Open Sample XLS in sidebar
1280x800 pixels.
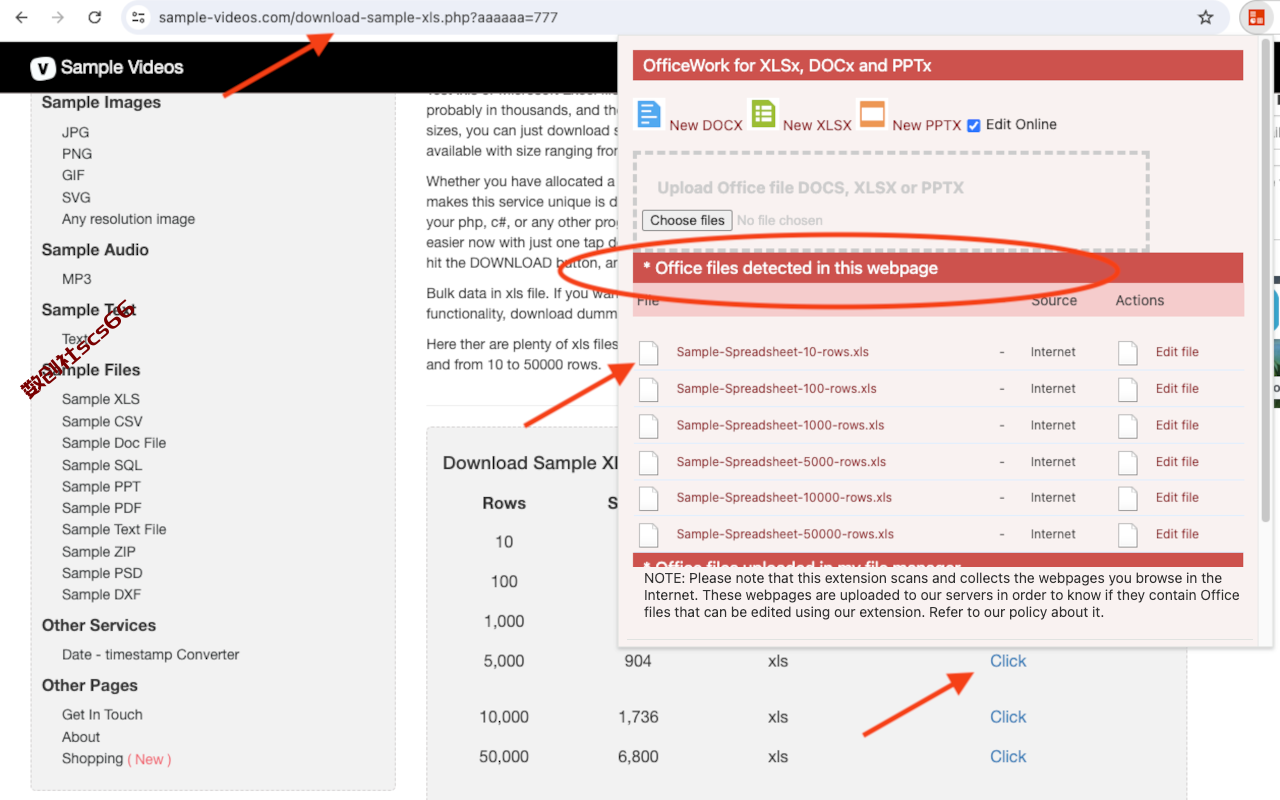click(101, 399)
